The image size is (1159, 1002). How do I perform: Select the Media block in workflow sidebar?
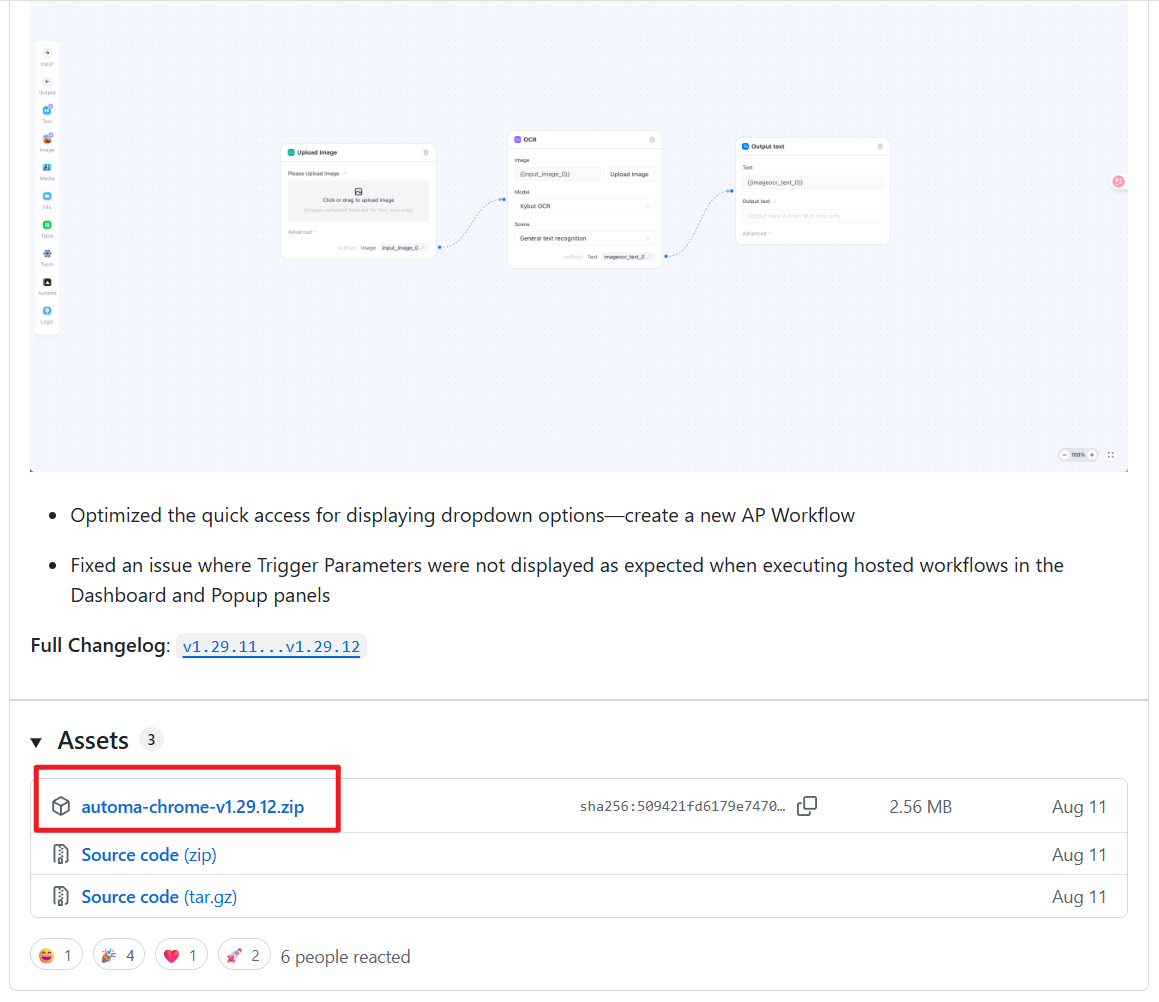click(47, 169)
